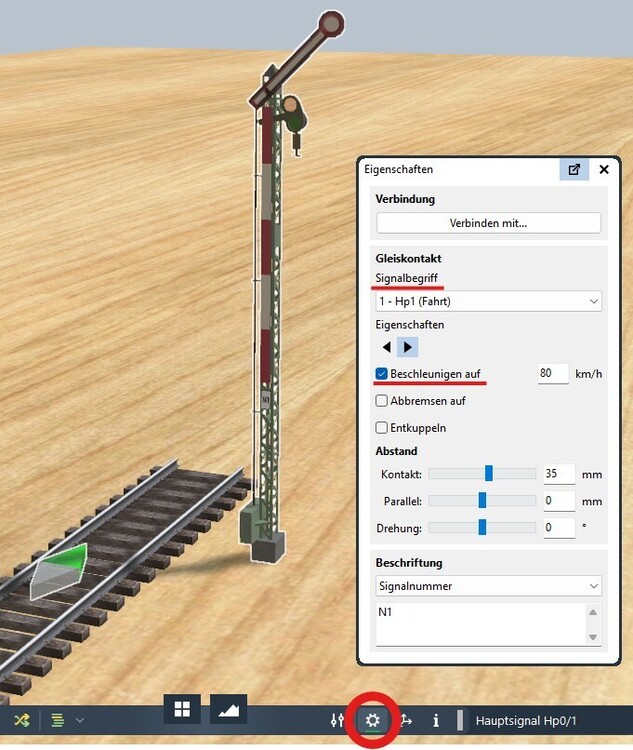Enable the Entkuppeln checkbox
This screenshot has height=750, width=633.
[x=381, y=428]
